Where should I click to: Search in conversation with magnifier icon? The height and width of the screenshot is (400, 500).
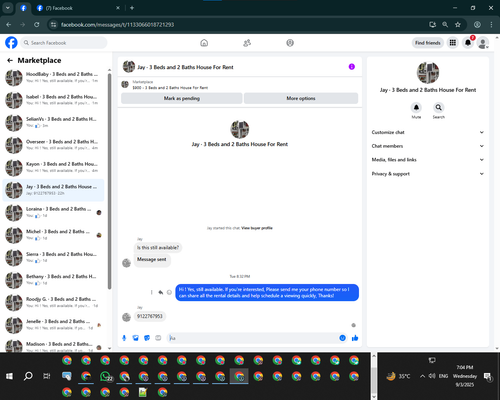[x=438, y=107]
